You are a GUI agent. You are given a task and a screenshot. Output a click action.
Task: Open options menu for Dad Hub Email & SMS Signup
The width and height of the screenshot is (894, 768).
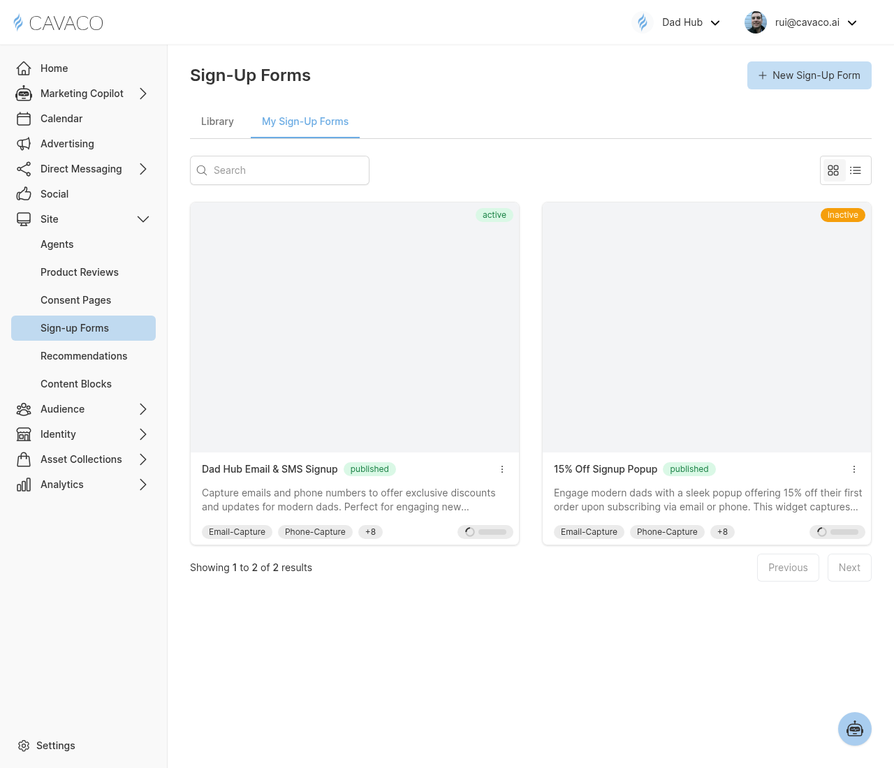coord(502,469)
